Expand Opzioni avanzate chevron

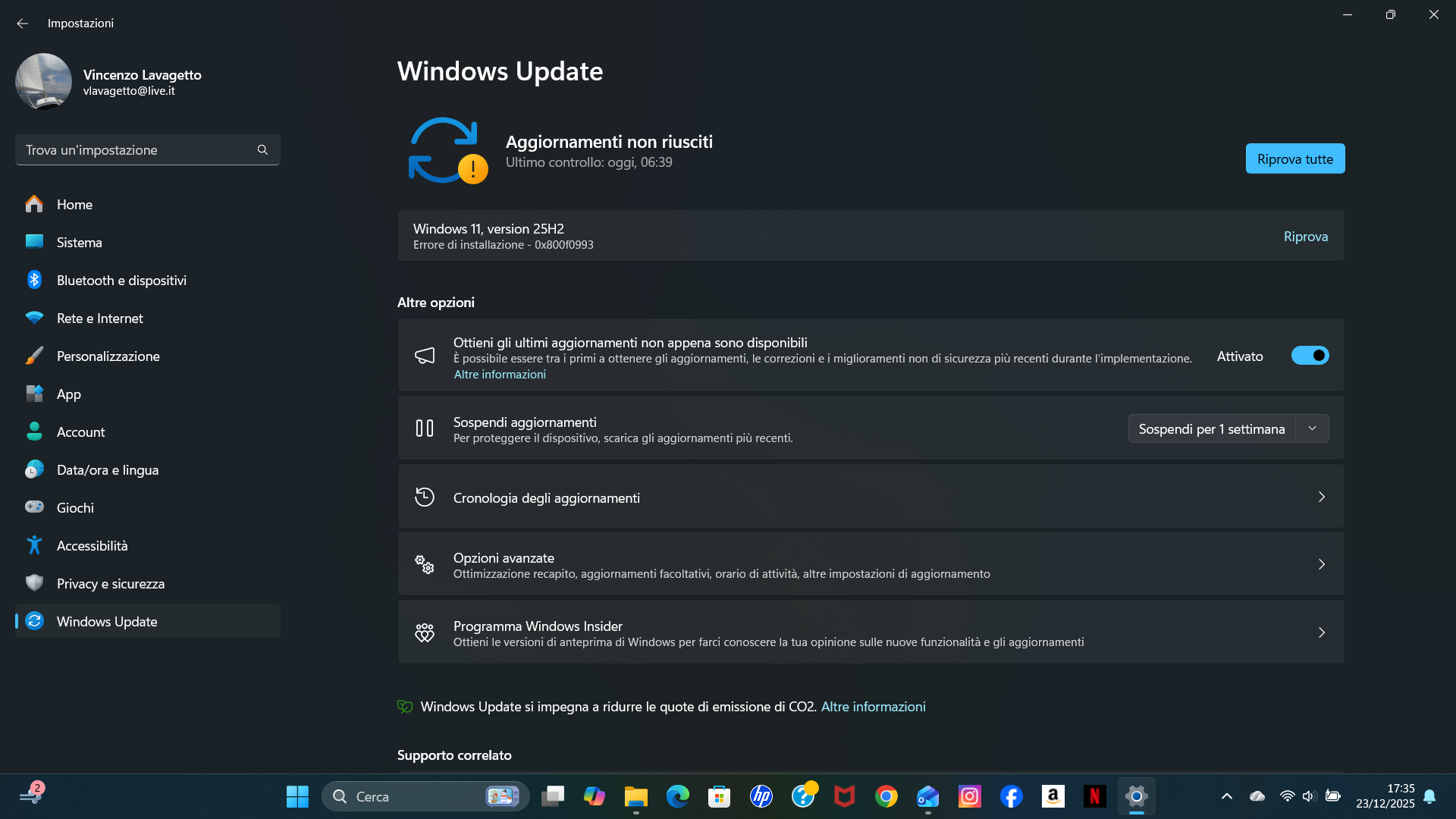click(x=1321, y=564)
